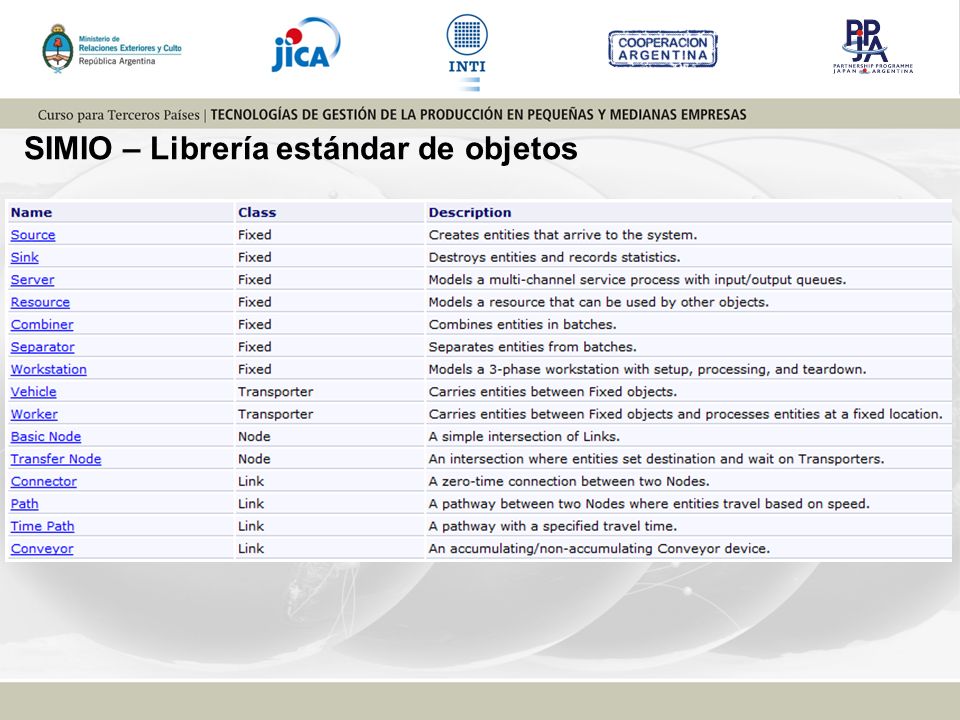Click the Fixed class cell in Source row
The image size is (960, 720).
(255, 235)
